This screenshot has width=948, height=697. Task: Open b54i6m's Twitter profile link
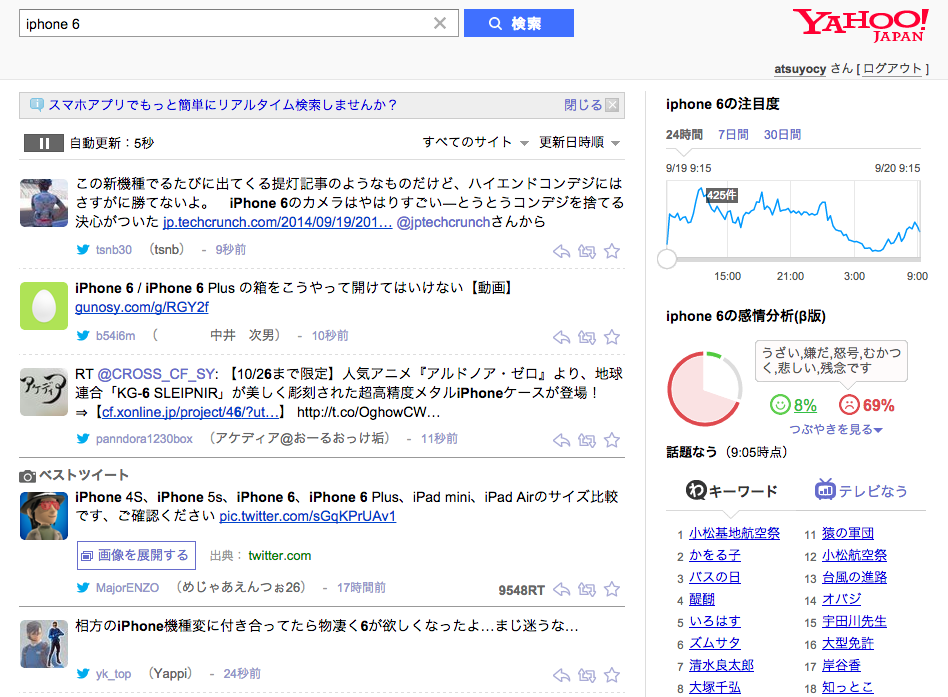(115, 336)
